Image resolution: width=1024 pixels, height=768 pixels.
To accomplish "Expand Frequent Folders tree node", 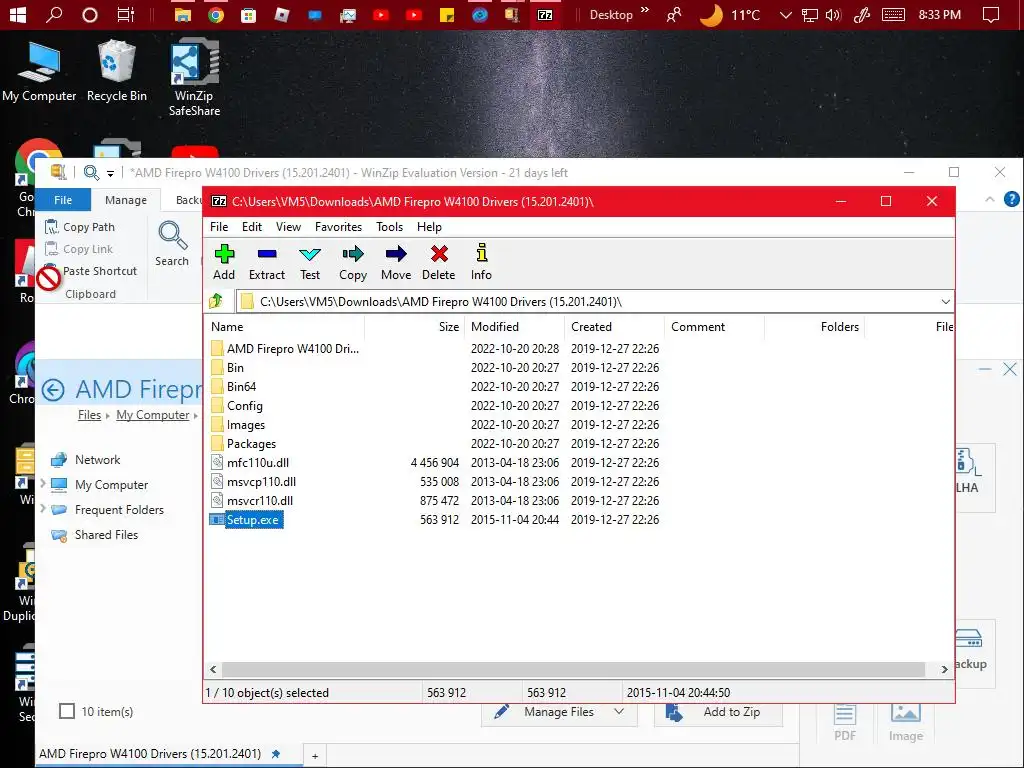I will (x=43, y=508).
